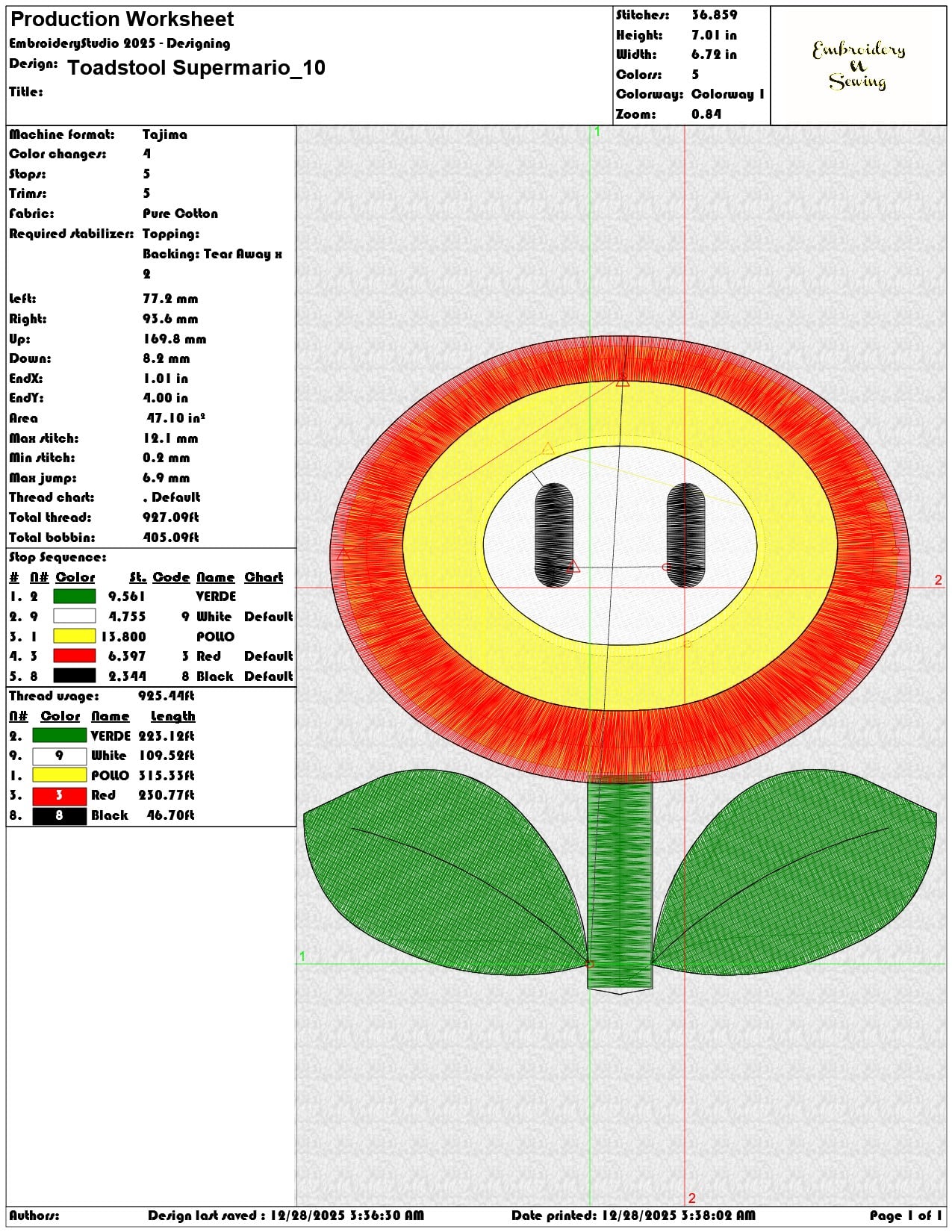Click the Right value '93.6 mm'
This screenshot has width=952, height=1232.
point(170,319)
